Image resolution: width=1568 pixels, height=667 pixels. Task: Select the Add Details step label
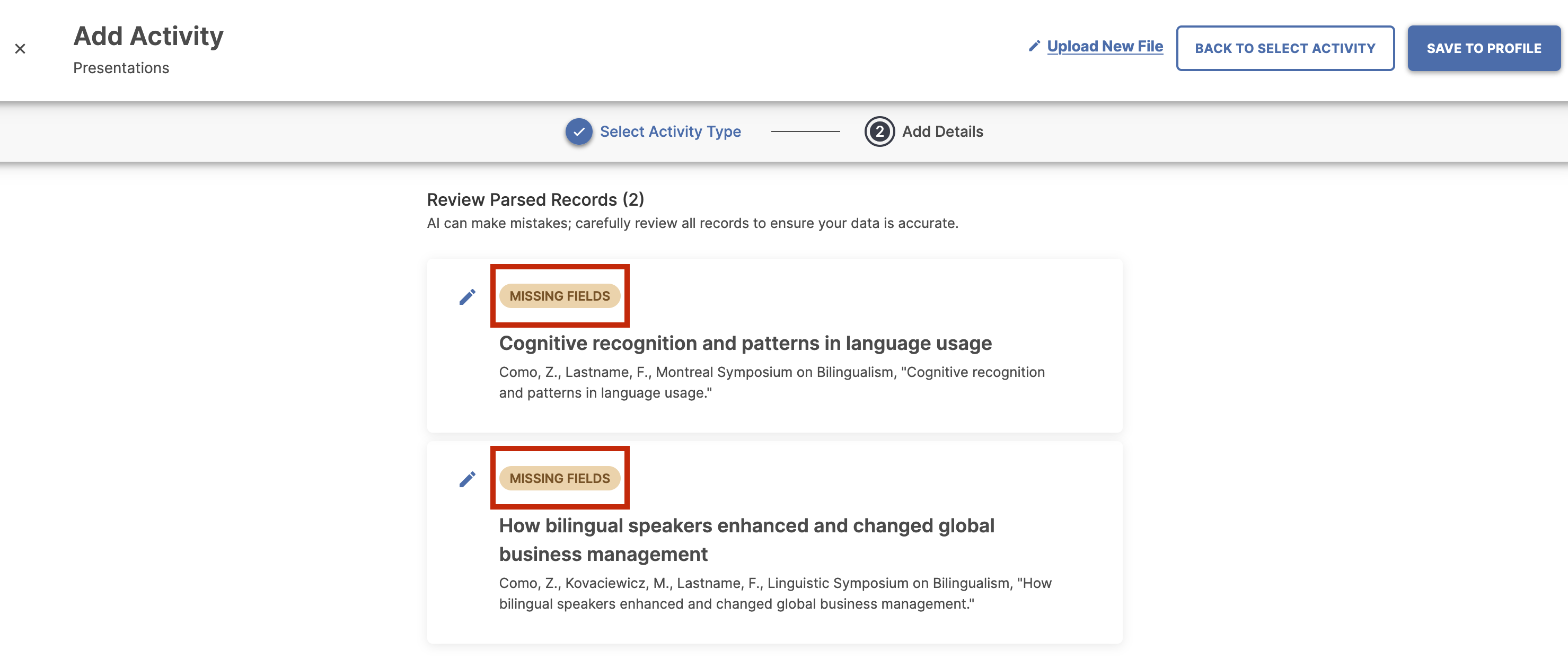(942, 131)
